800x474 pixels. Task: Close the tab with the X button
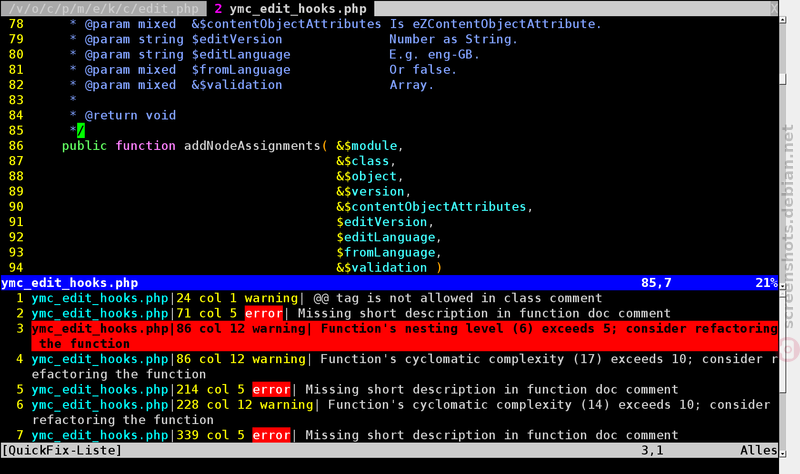[x=774, y=8]
